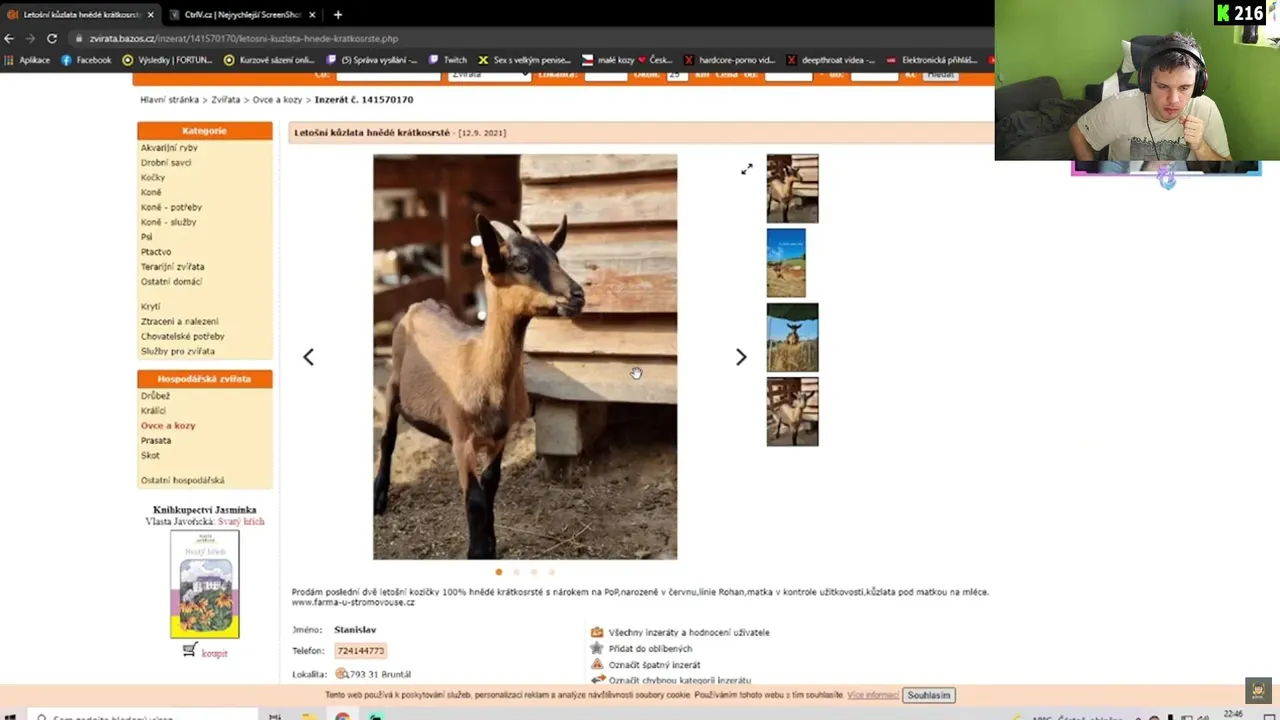The height and width of the screenshot is (720, 1280).
Task: Open the Prasata category
Action: pyautogui.click(x=156, y=441)
